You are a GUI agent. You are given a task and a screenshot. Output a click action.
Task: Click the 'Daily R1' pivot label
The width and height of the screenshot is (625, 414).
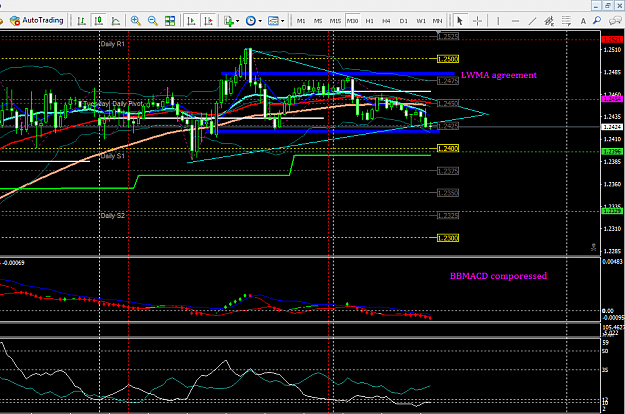(x=112, y=44)
